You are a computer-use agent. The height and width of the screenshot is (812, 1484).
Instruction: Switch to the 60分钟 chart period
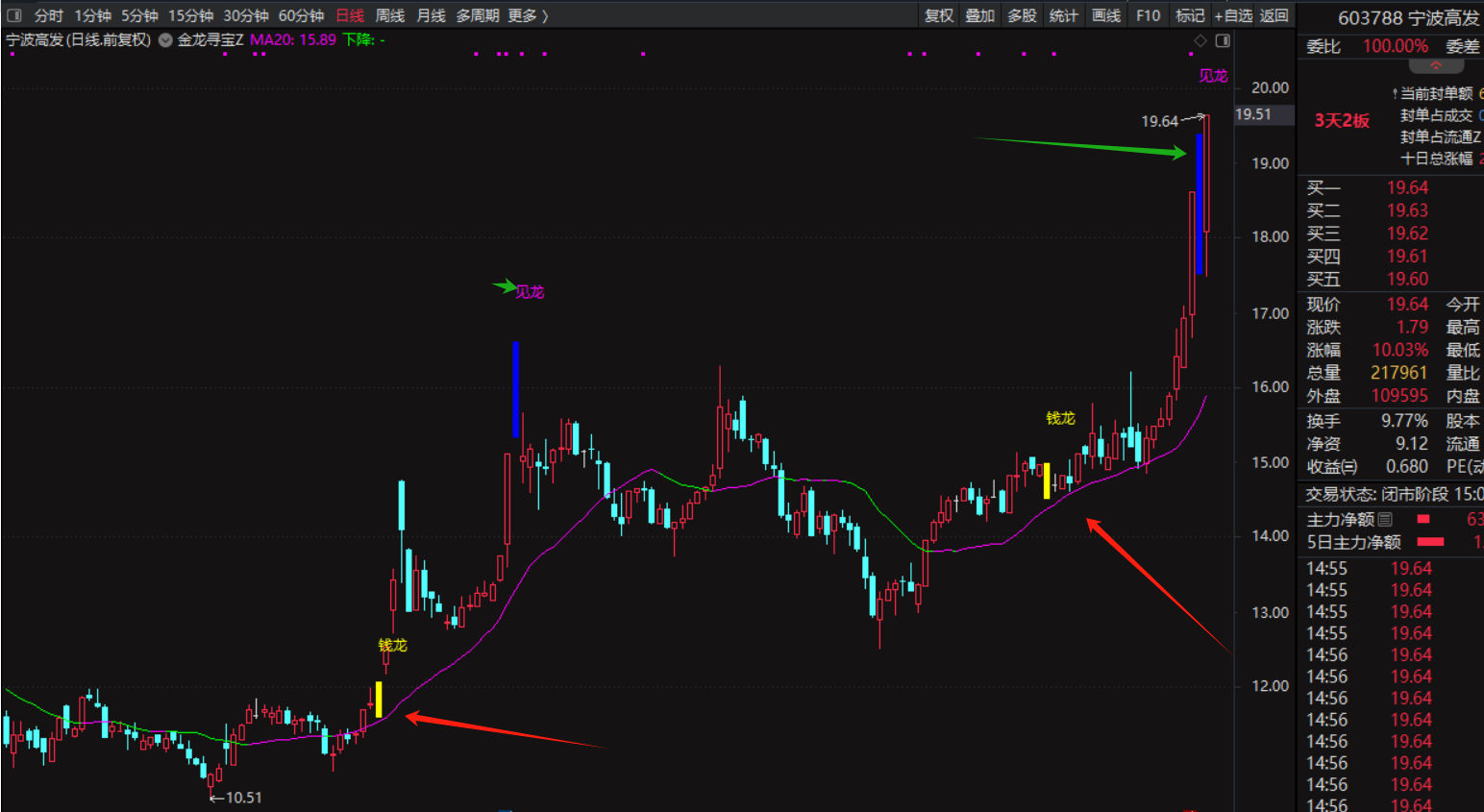tap(301, 15)
